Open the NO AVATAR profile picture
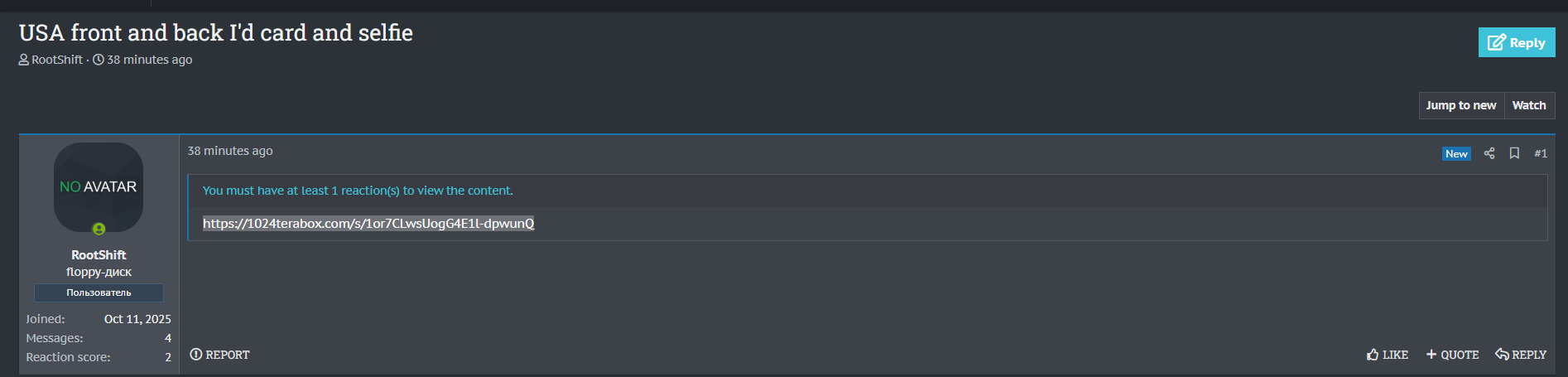The width and height of the screenshot is (1568, 377). [99, 186]
